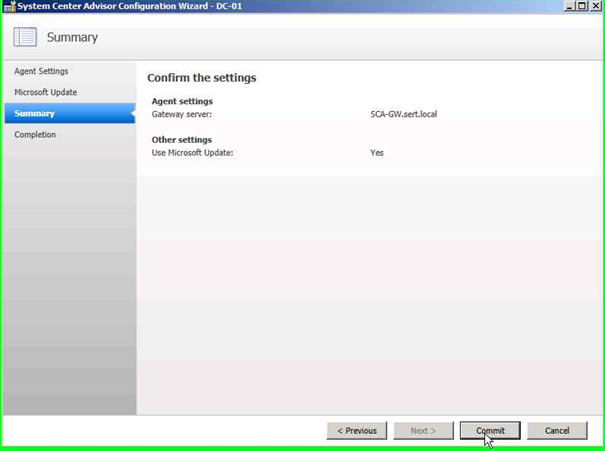The height and width of the screenshot is (451, 605).
Task: Maximize the wizard window
Action: (x=582, y=6)
